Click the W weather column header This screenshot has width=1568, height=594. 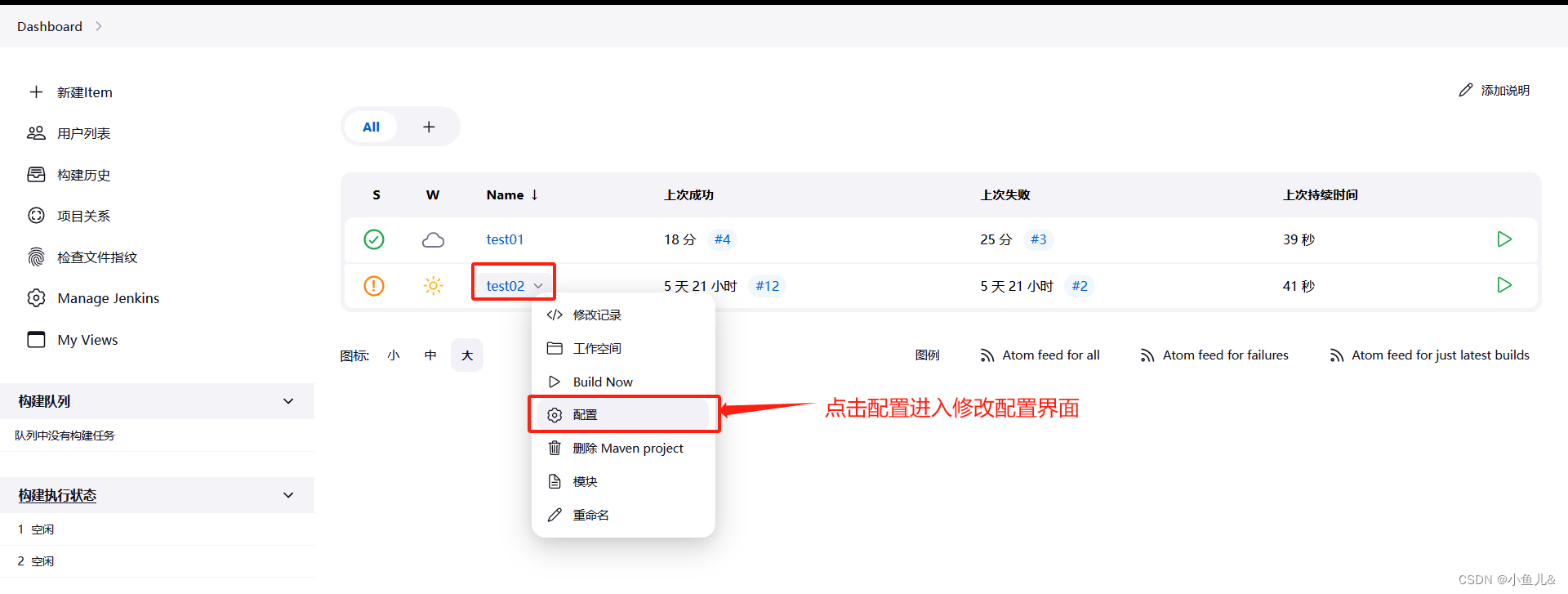click(x=433, y=194)
